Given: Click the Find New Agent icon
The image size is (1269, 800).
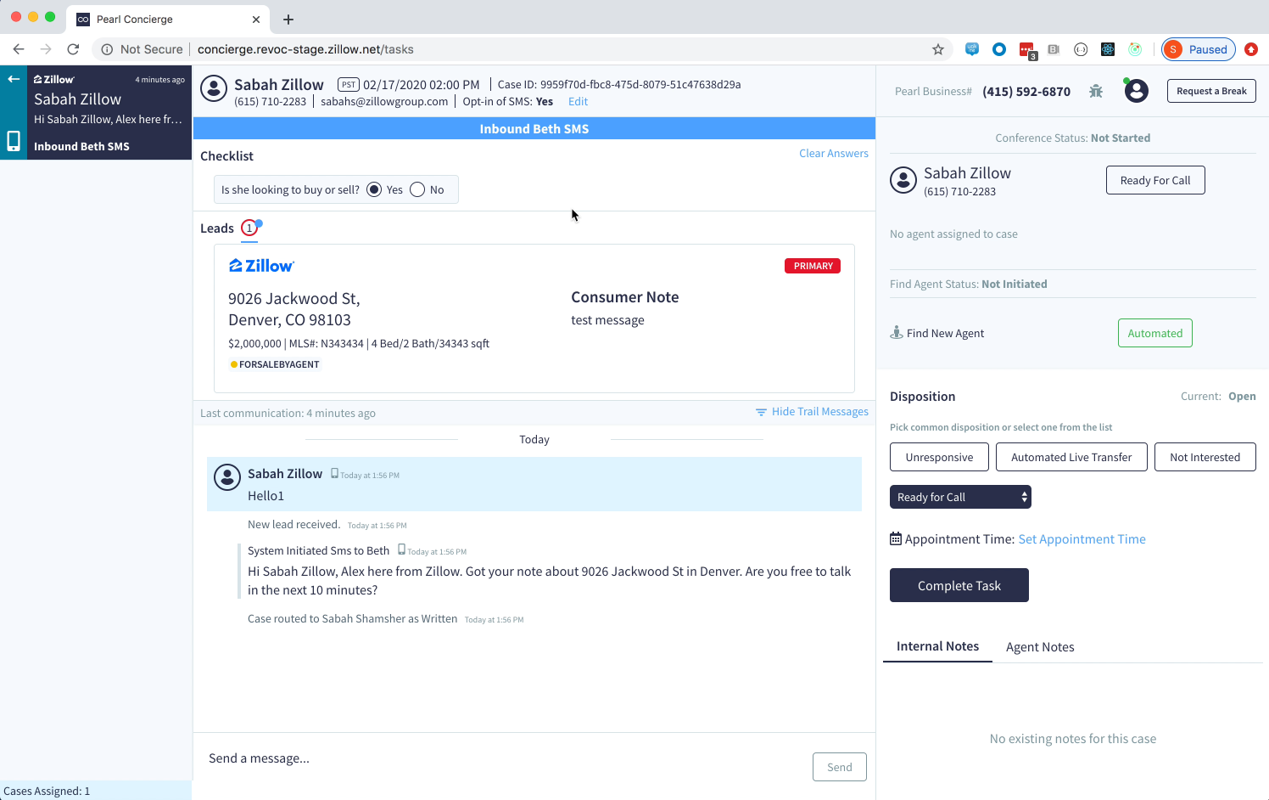Looking at the screenshot, I should point(896,333).
